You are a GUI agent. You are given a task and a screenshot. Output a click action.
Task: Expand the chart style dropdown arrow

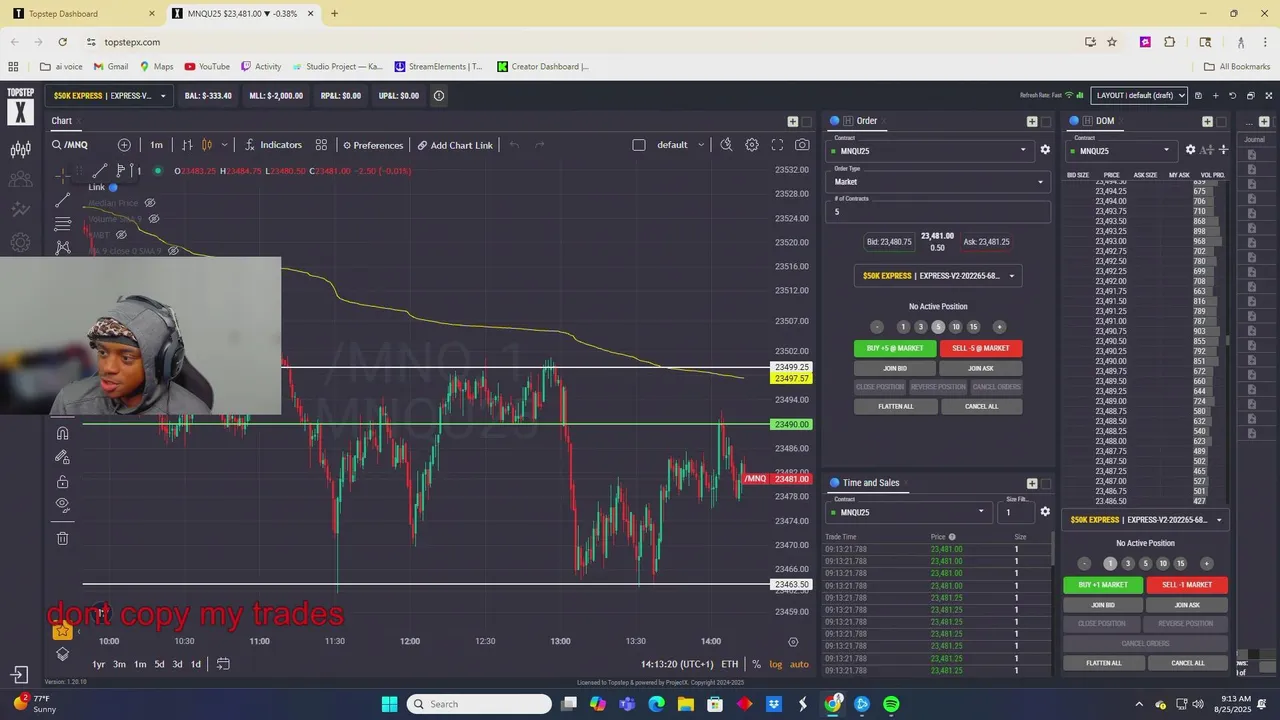[x=224, y=145]
